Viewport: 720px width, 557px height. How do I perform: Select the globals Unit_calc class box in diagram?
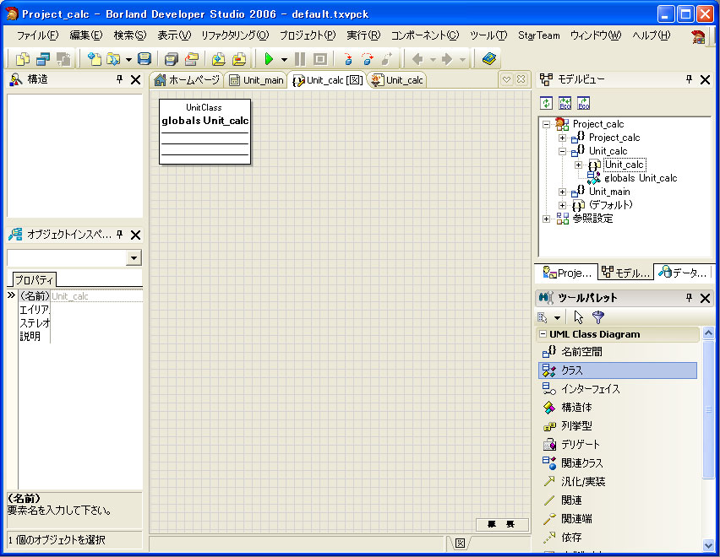pyautogui.click(x=205, y=132)
